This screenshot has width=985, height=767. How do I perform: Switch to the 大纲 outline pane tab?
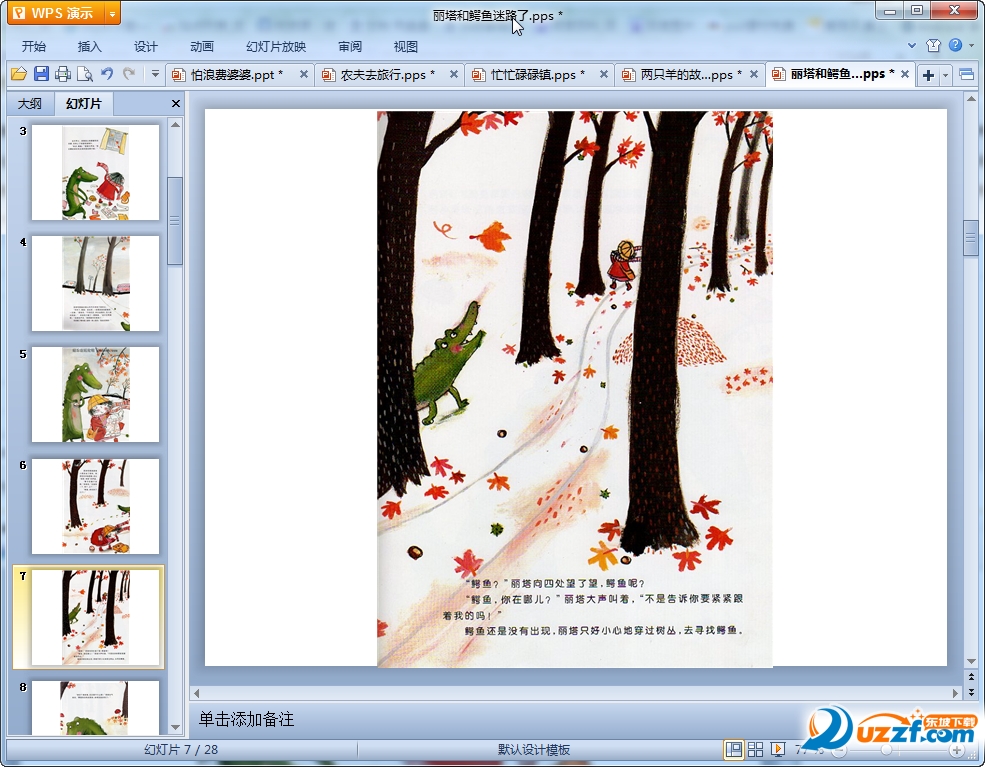30,104
